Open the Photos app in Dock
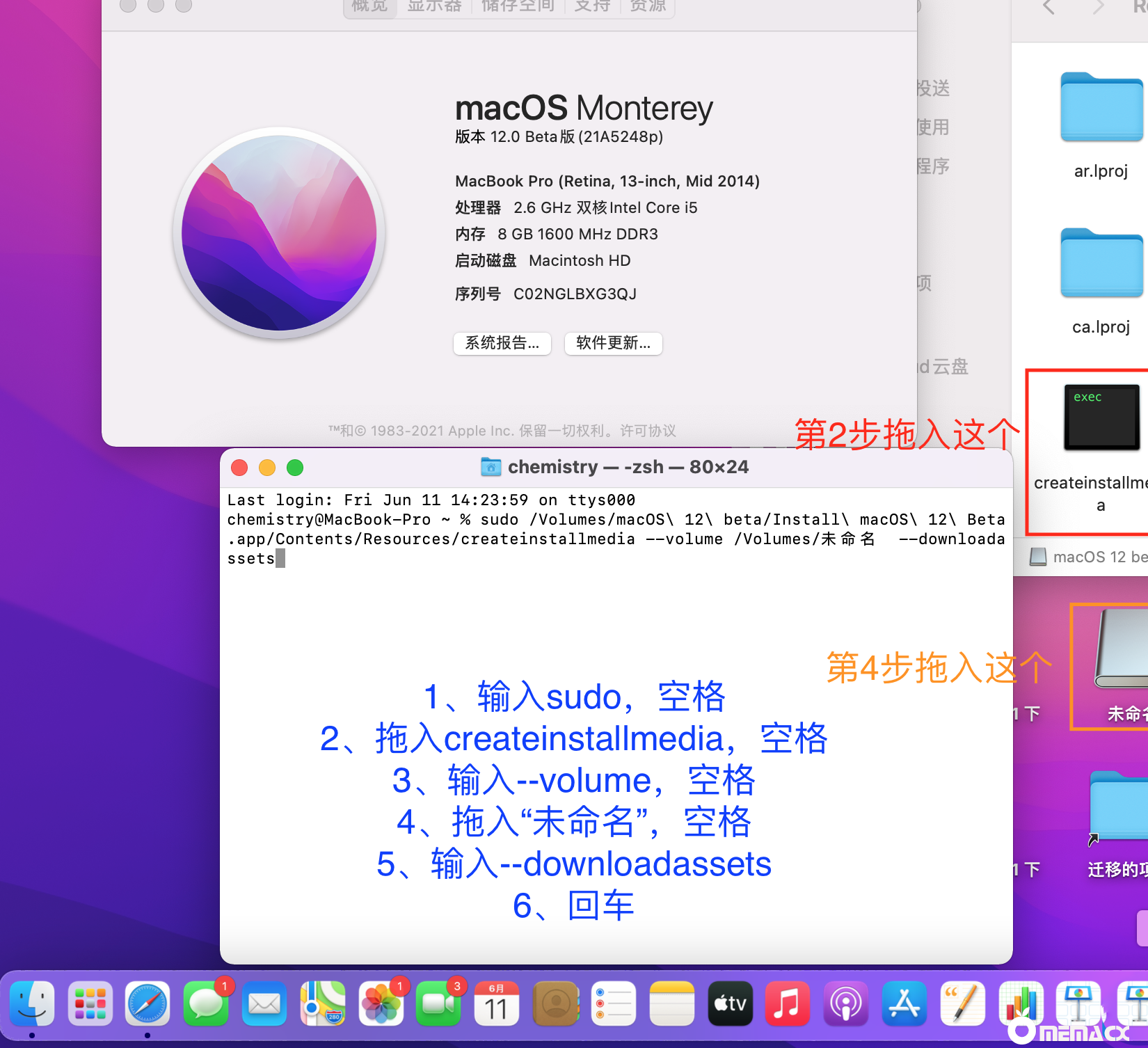Image resolution: width=1148 pixels, height=1048 pixels. [381, 1003]
